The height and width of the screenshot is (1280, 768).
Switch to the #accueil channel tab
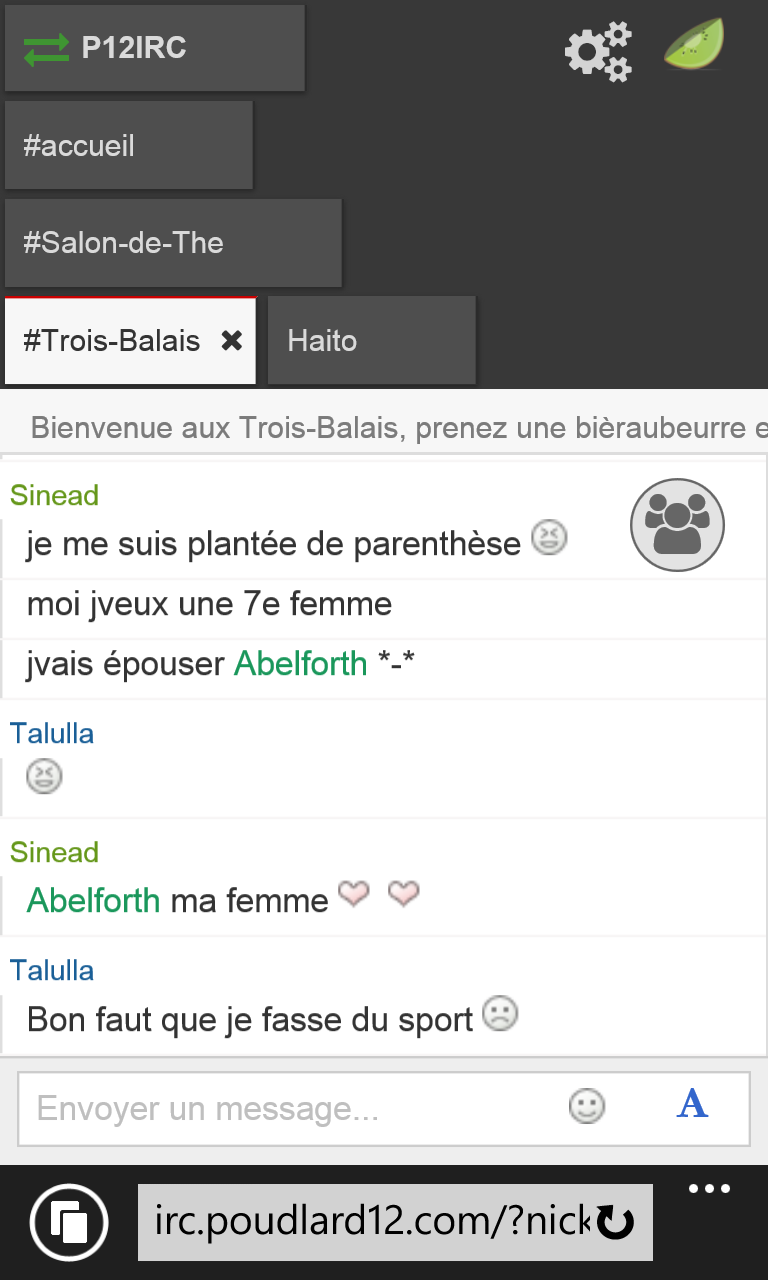click(128, 146)
